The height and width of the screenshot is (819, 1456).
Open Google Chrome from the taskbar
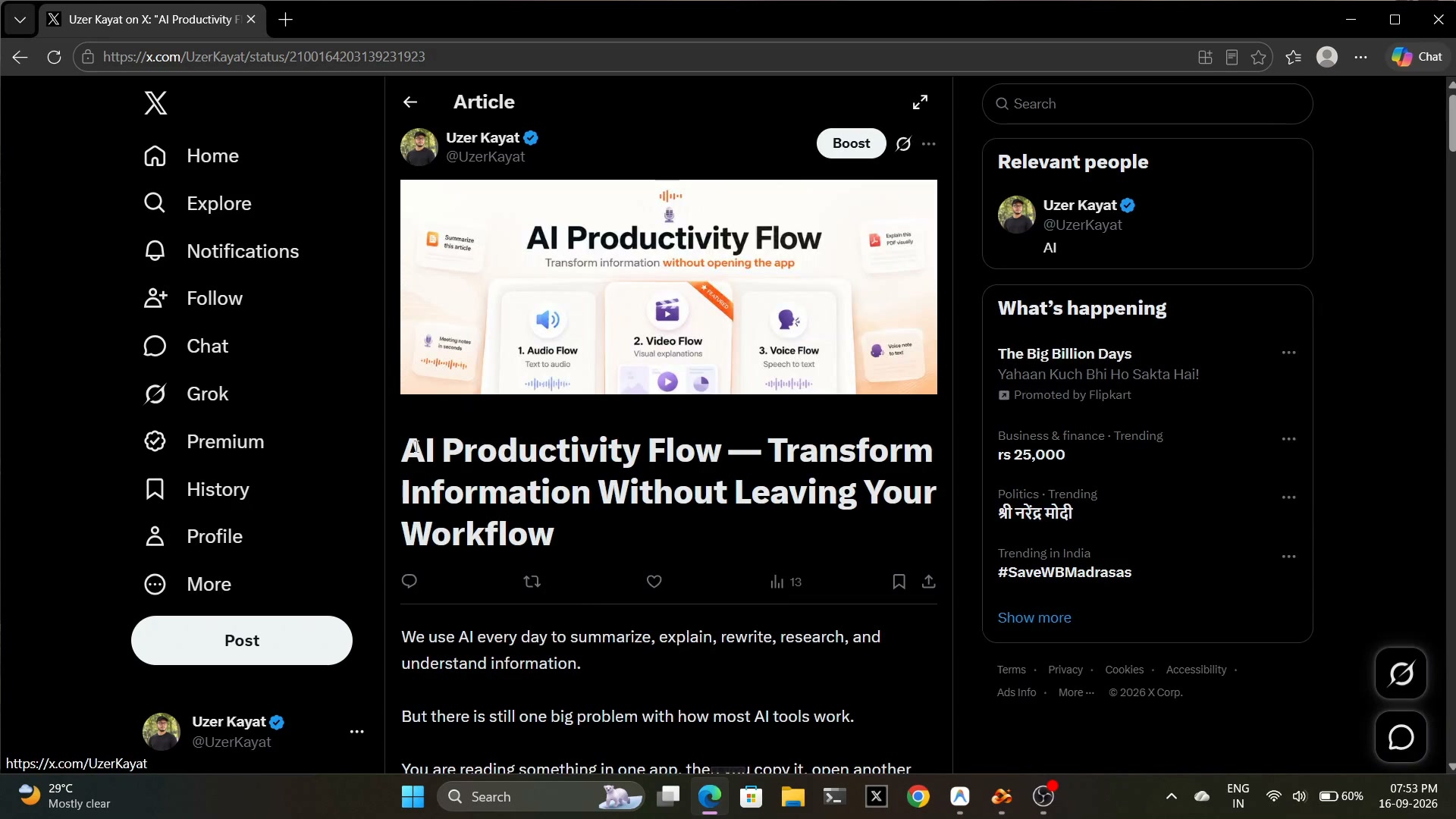[x=918, y=796]
